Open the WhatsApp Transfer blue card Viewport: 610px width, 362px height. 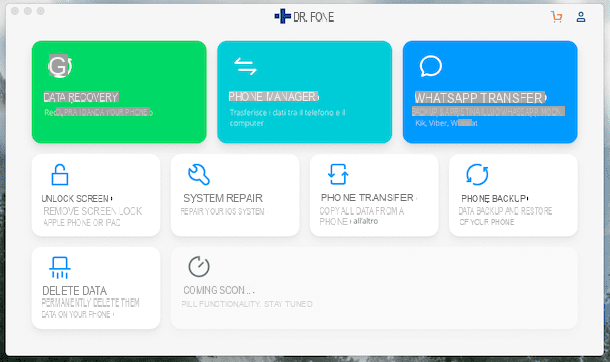[490, 92]
